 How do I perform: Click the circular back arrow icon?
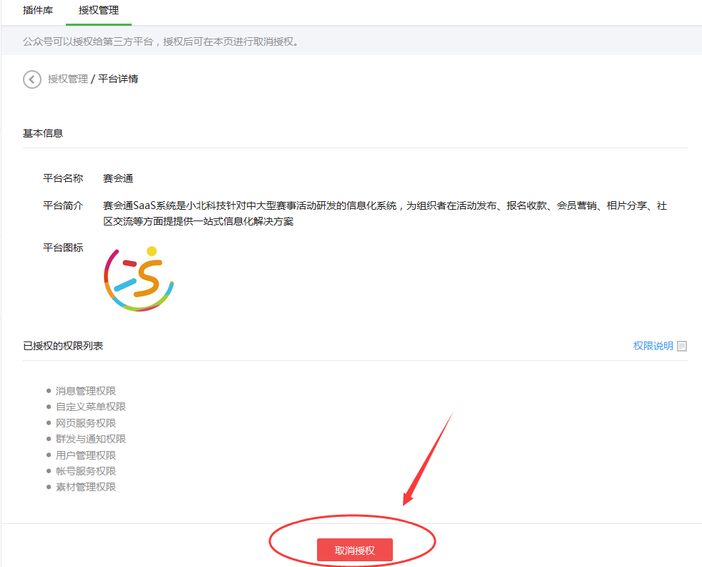tap(32, 79)
